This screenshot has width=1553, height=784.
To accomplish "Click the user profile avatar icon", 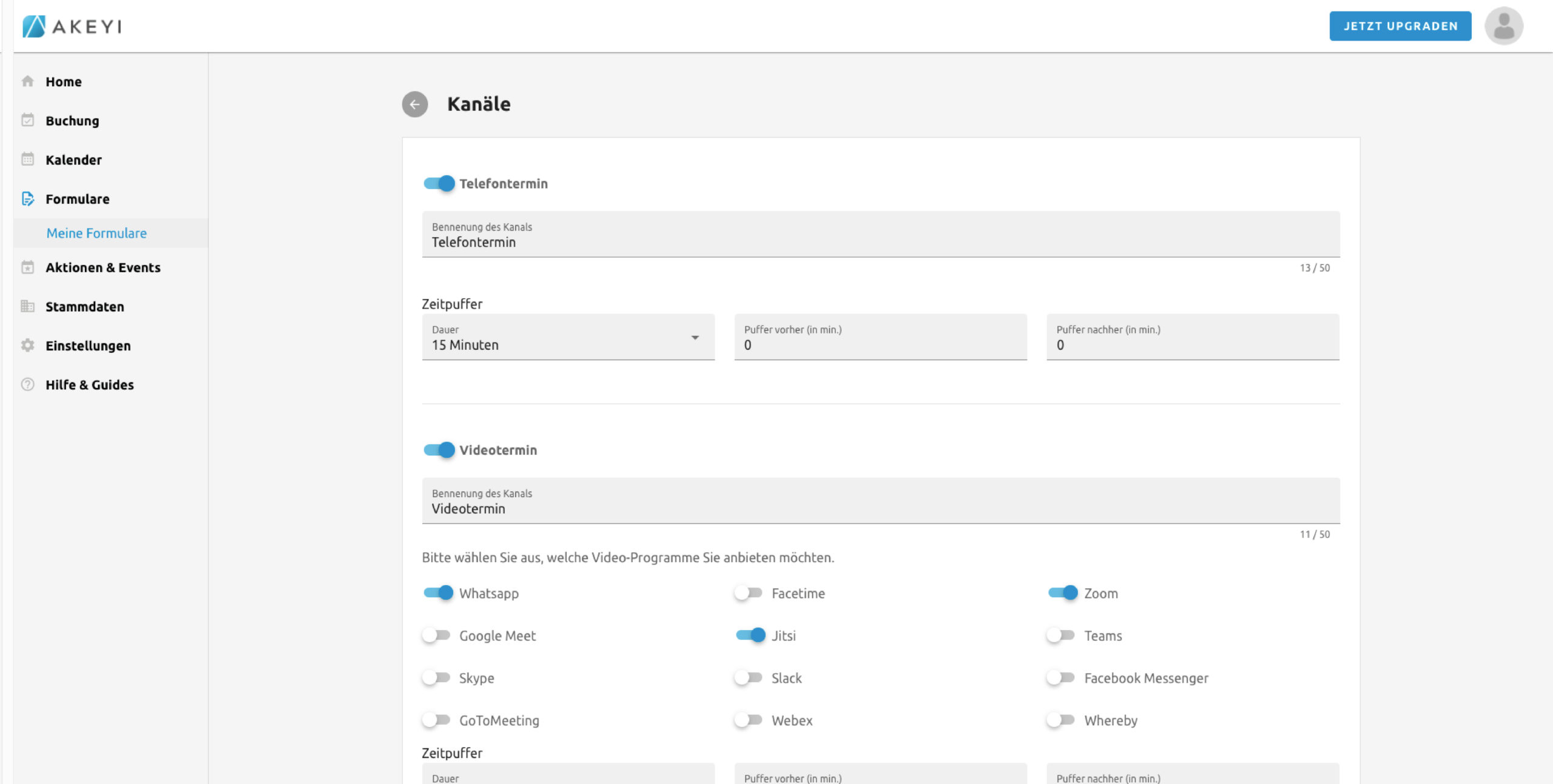I will pos(1503,26).
